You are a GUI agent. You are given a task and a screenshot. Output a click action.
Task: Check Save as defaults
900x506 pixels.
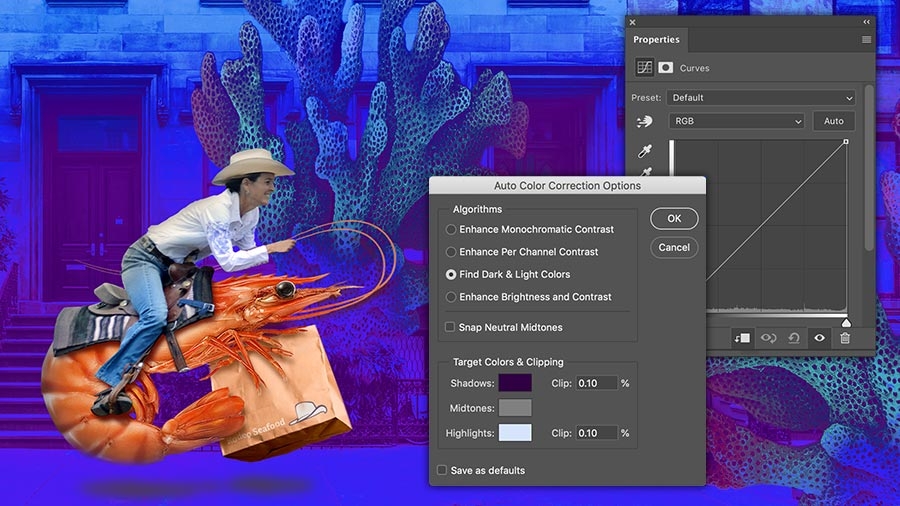point(442,470)
